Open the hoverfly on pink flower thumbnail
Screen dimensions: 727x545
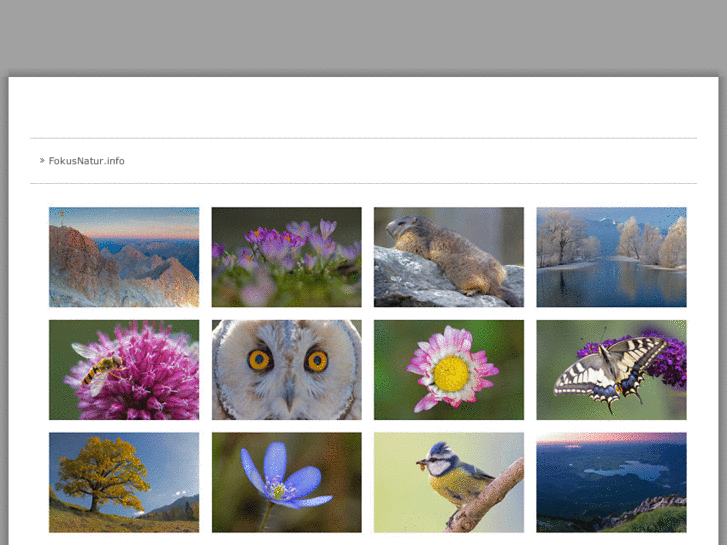pos(124,370)
